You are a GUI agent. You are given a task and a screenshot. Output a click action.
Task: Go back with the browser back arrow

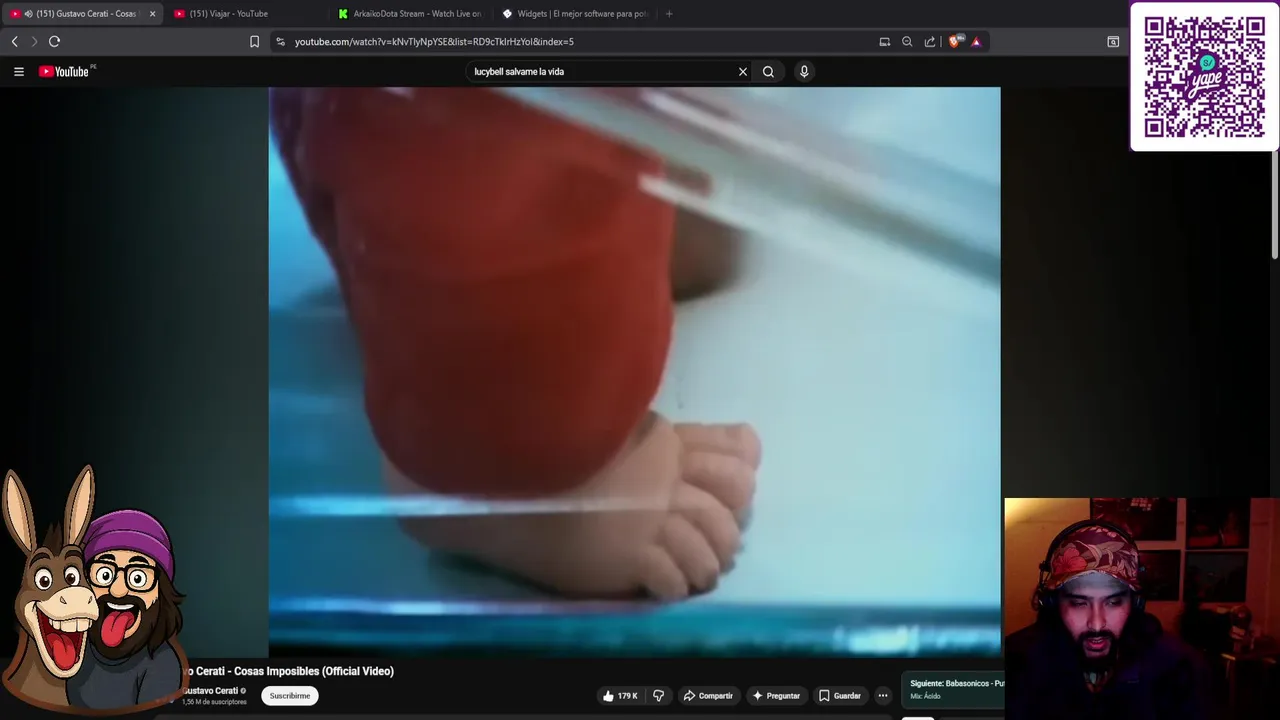(x=14, y=41)
